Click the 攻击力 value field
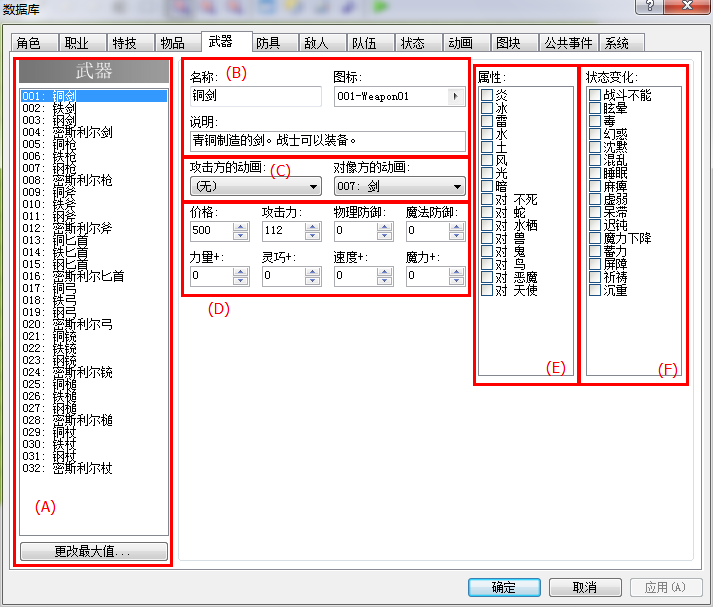The image size is (713, 607). point(284,231)
